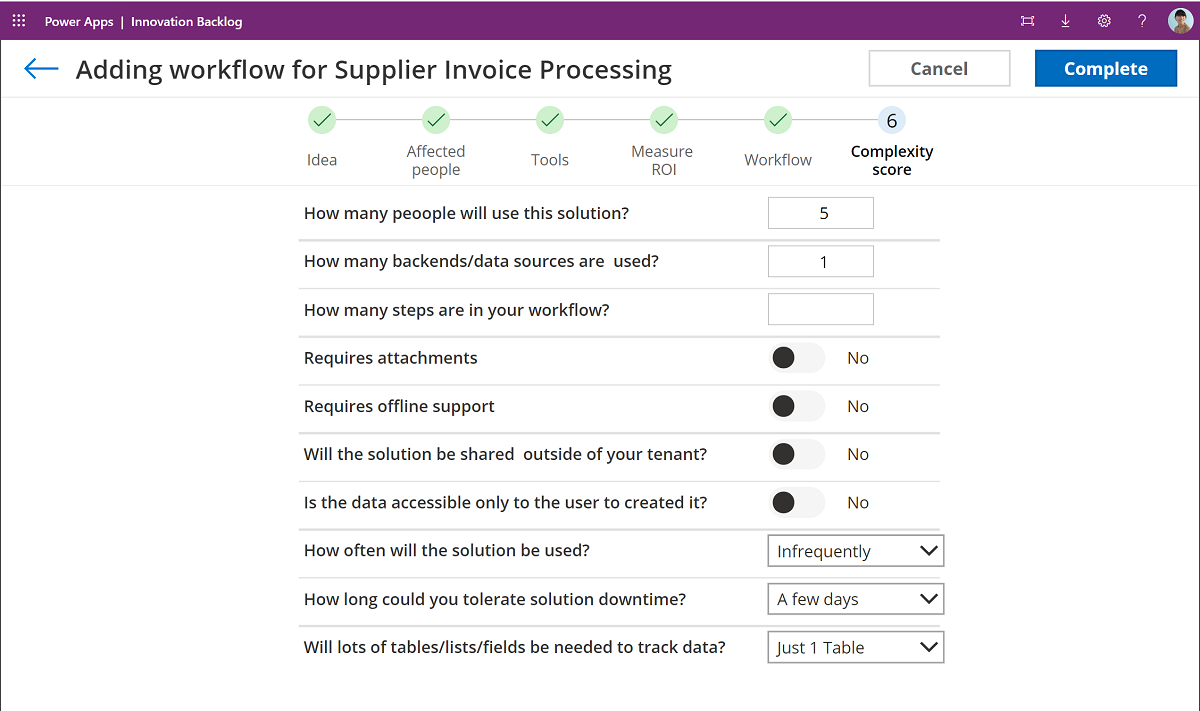1200x711 pixels.
Task: Click the fit-to-screen icon in header
Action: click(x=1027, y=21)
